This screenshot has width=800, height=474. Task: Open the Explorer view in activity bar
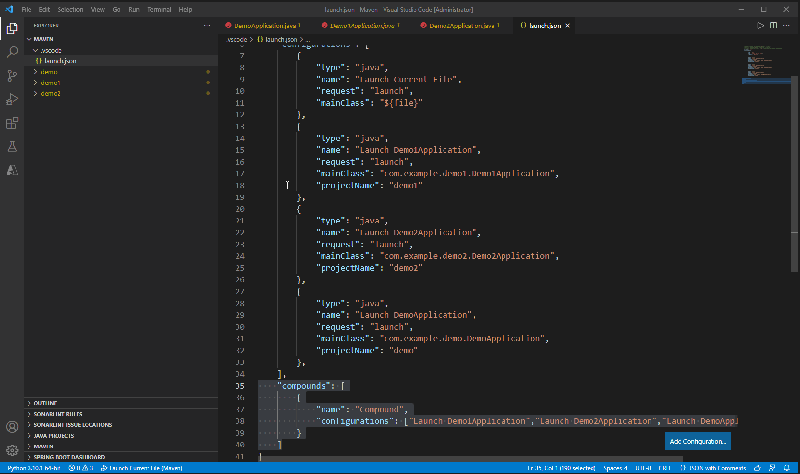(12, 29)
